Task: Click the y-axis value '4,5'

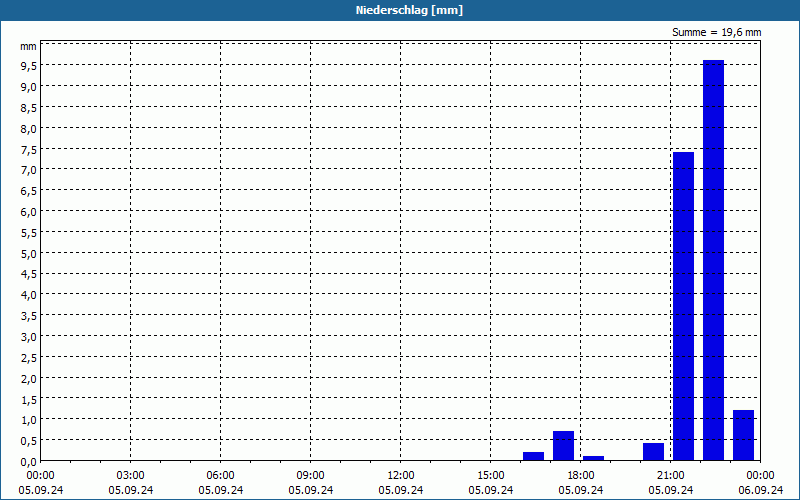Action: click(x=29, y=274)
